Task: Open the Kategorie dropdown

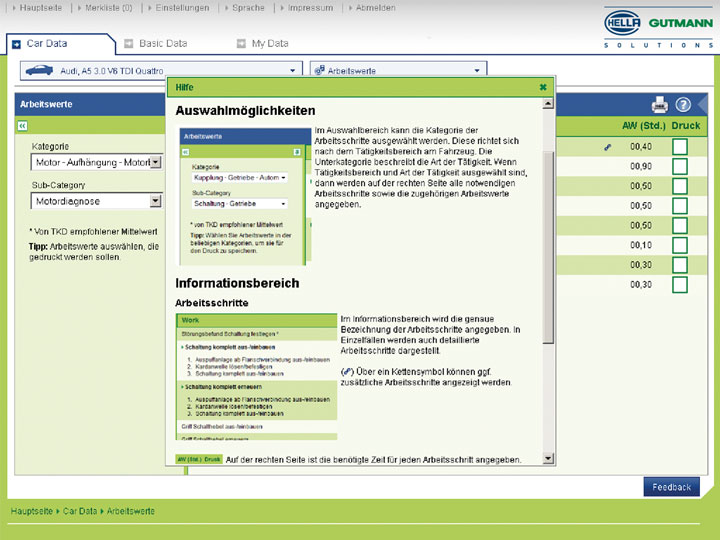Action: click(x=155, y=161)
